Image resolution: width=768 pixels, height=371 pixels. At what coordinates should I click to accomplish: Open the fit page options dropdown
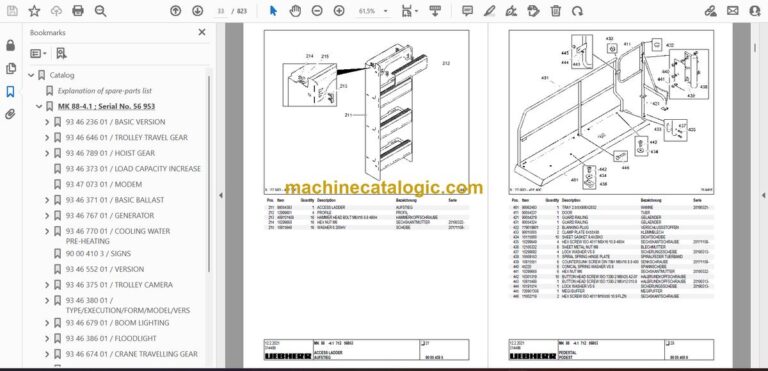(x=409, y=11)
